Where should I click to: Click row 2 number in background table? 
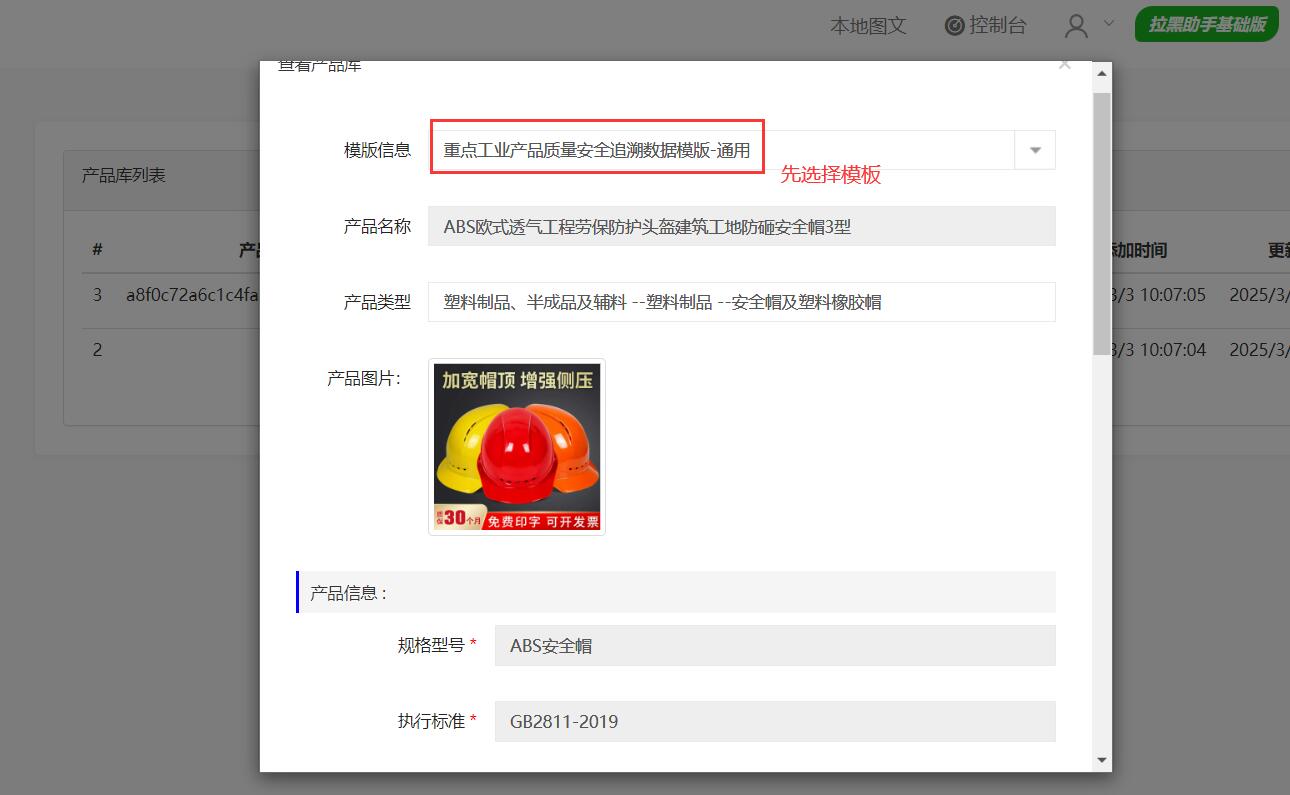tap(98, 350)
